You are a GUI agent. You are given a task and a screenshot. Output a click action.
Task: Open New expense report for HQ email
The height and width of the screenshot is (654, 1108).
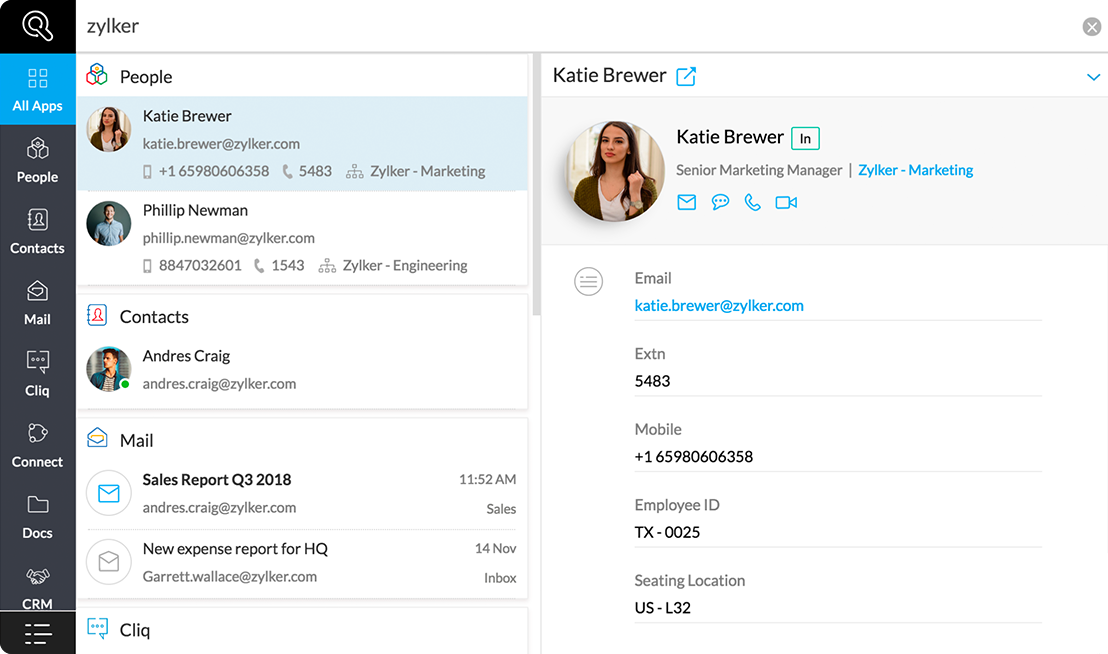coord(302,562)
